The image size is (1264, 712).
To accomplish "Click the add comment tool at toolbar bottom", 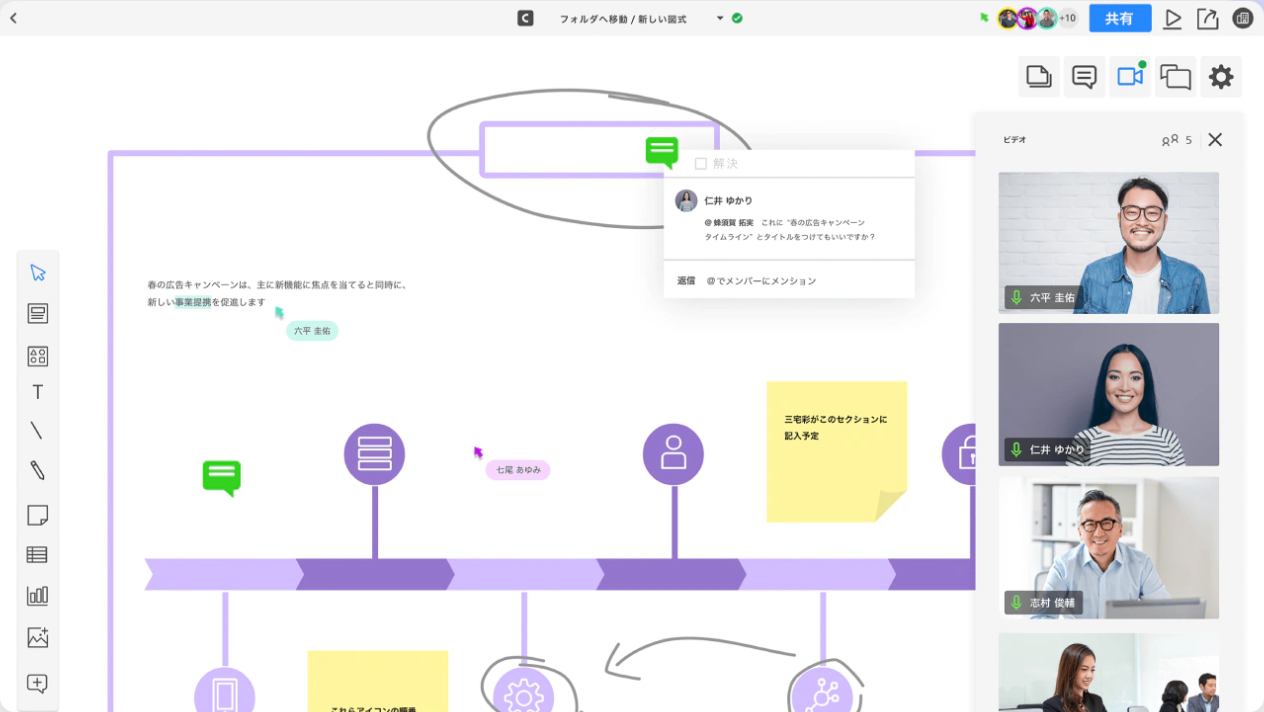I will (37, 684).
